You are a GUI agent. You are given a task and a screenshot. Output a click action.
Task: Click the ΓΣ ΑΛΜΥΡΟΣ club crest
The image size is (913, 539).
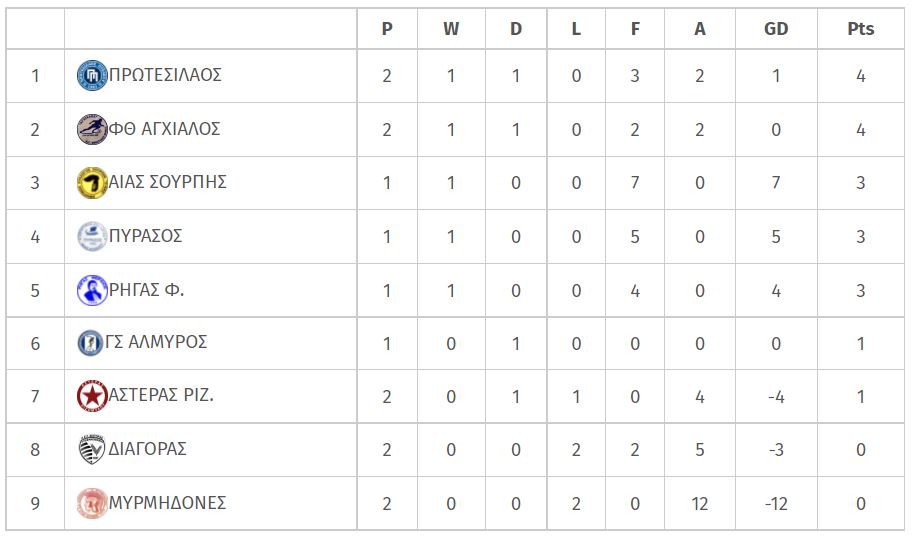click(x=90, y=343)
